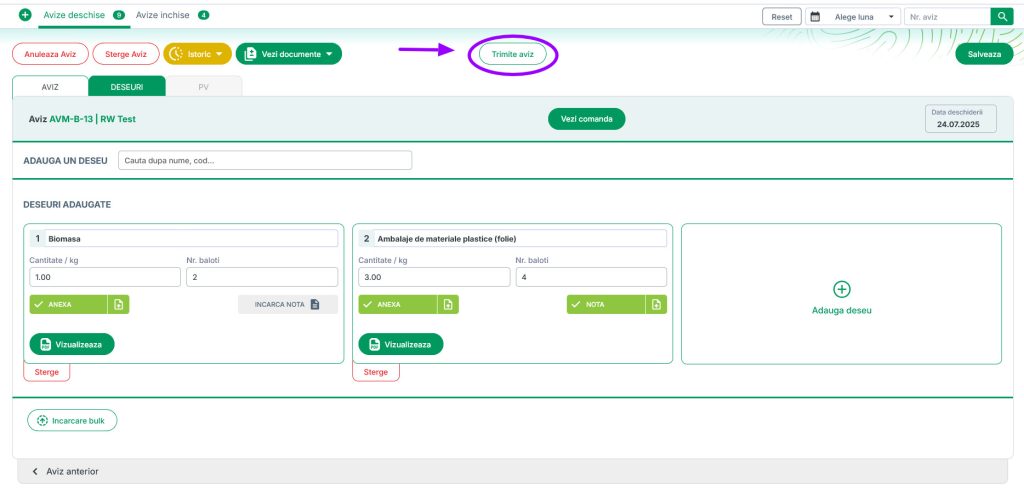Click calendar icon beside Alege luna

[816, 17]
